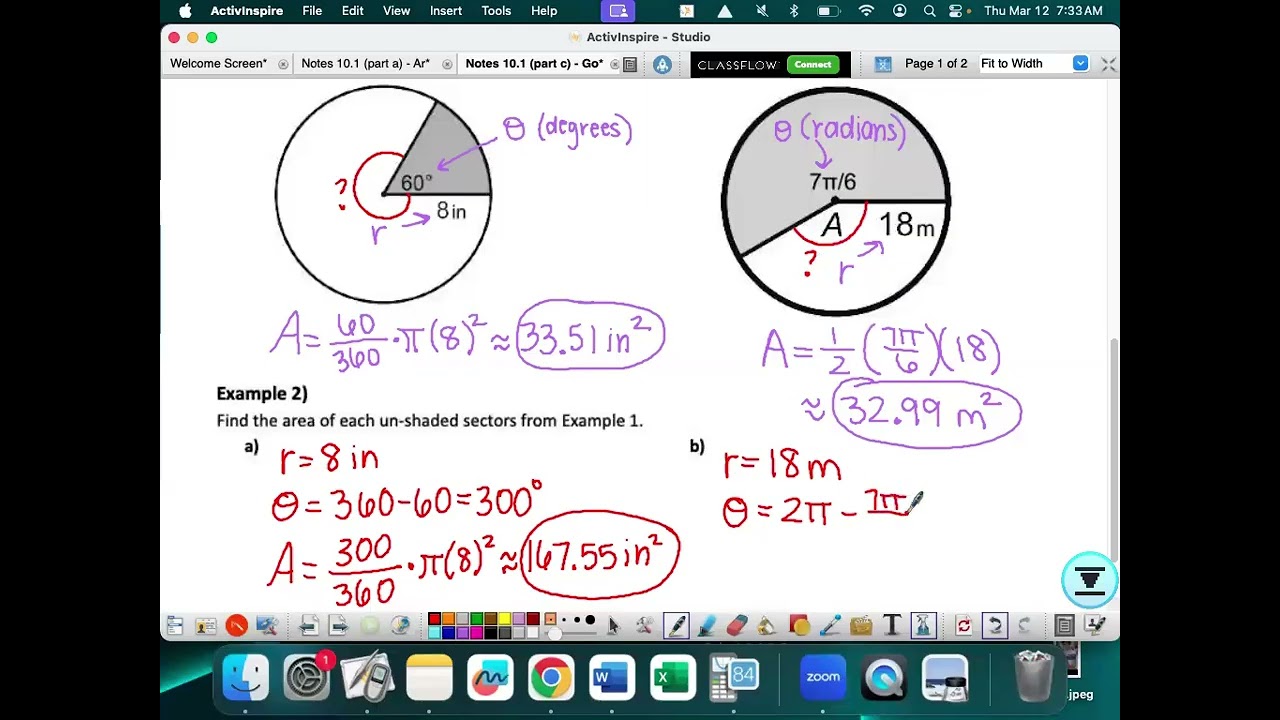
Task: Open Microsoft Excel from the Dock
Action: (x=673, y=679)
